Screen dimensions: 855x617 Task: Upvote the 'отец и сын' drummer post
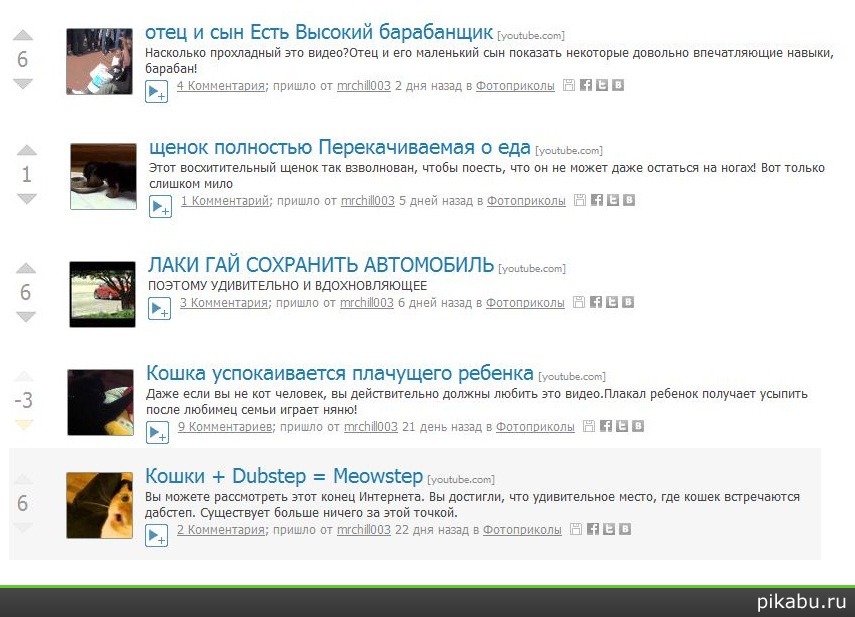[23, 36]
